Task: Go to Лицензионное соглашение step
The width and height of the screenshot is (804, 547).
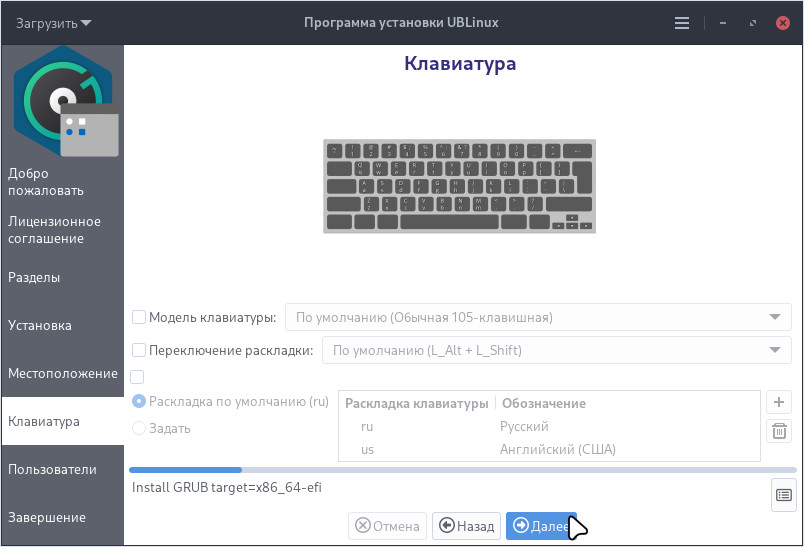Action: 63,230
